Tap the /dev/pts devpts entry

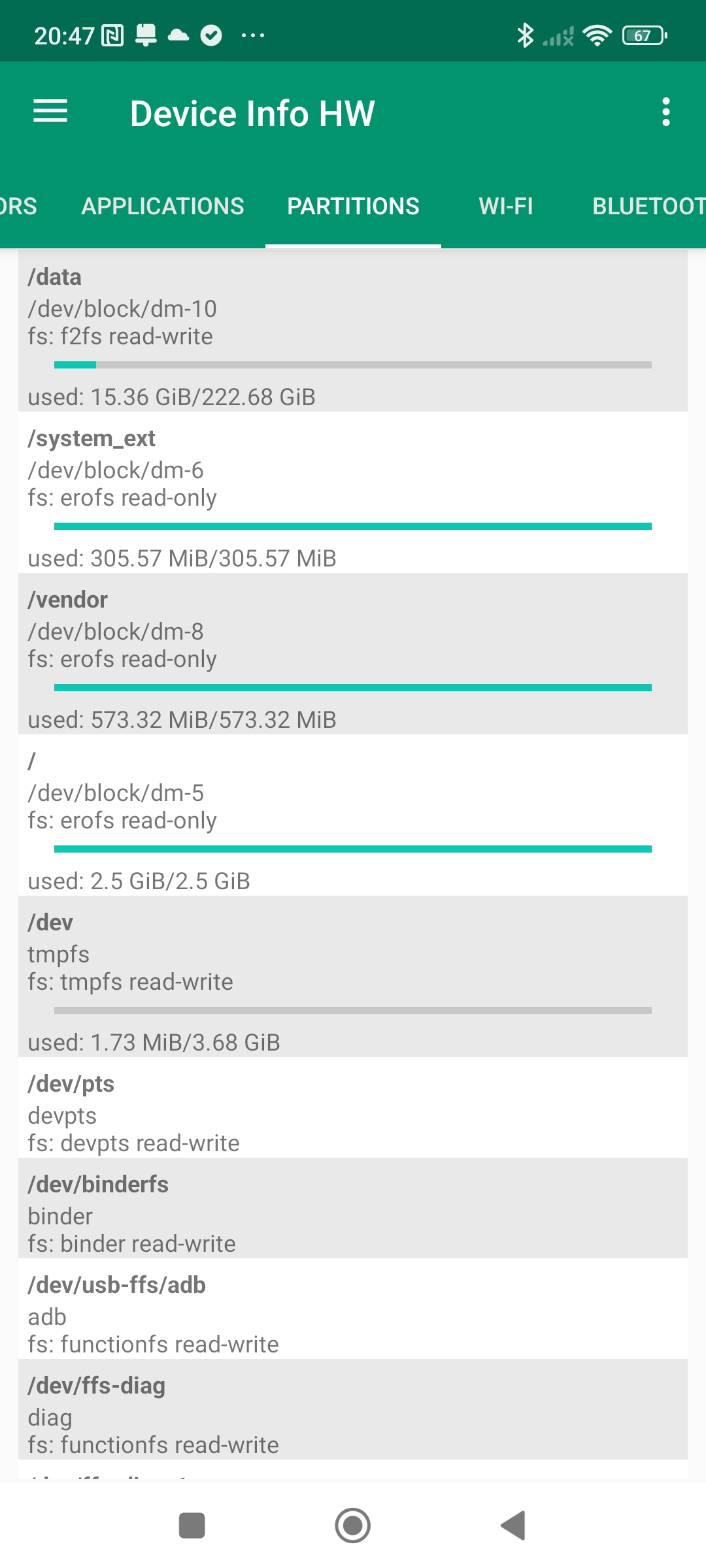(x=353, y=1107)
